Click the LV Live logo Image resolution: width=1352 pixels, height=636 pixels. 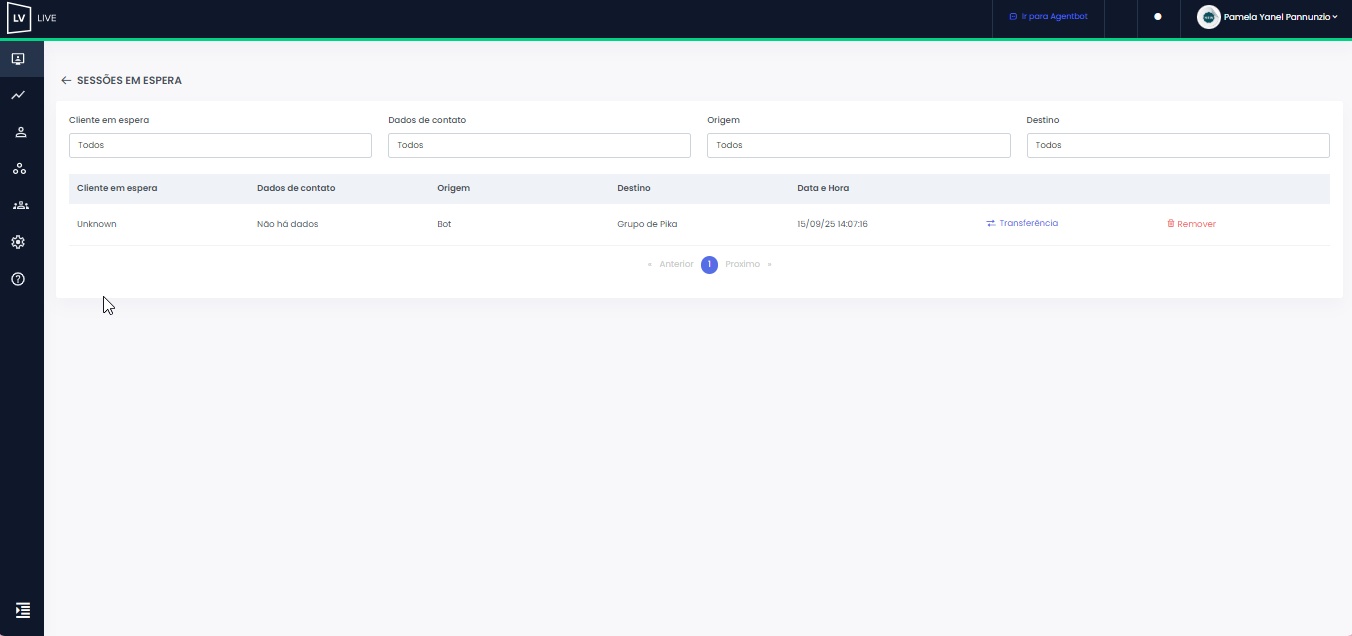pyautogui.click(x=32, y=18)
